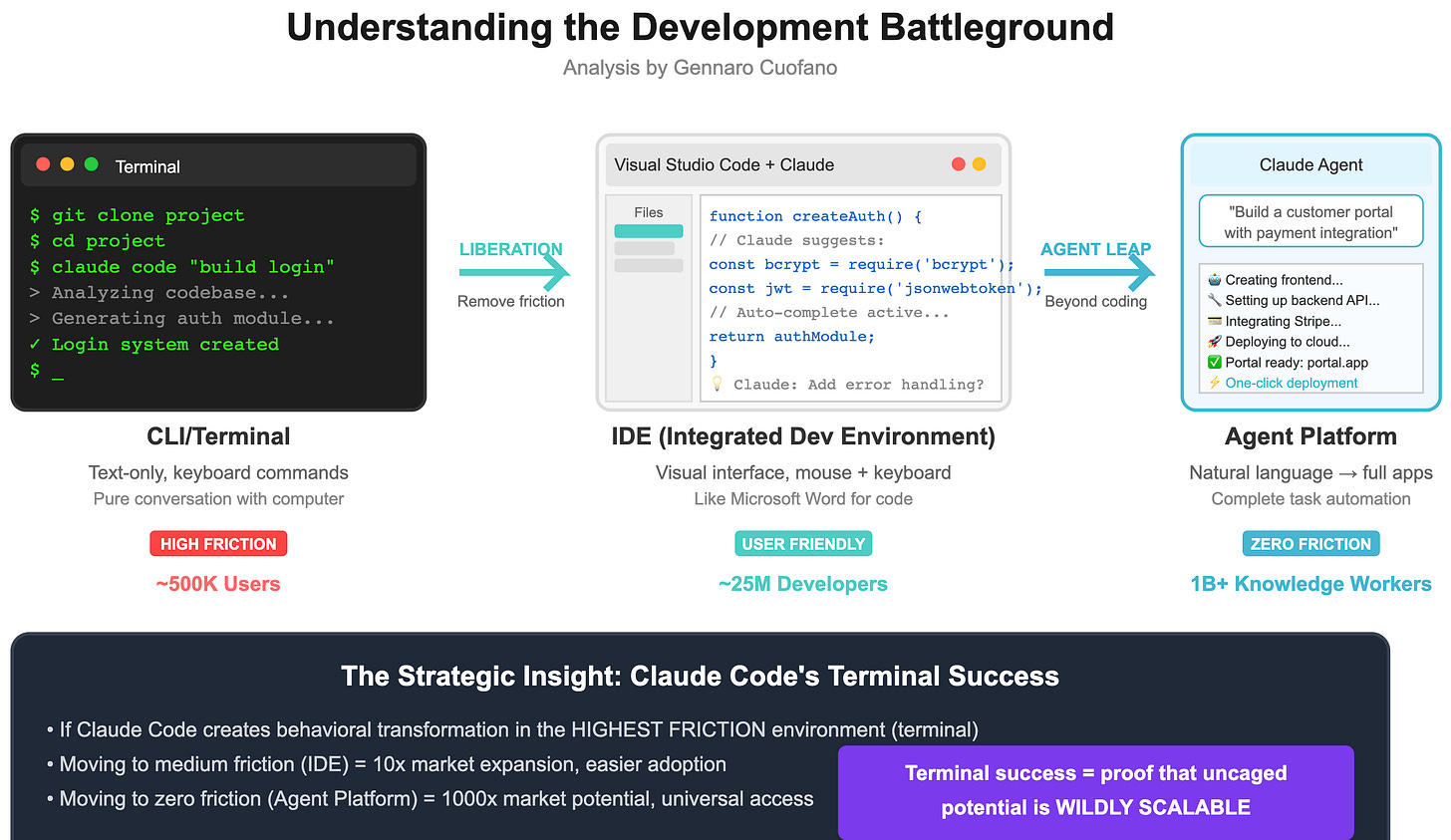The height and width of the screenshot is (840, 1451).
Task: Click the 'Integrating Stripe...' log line
Action: (x=1284, y=321)
